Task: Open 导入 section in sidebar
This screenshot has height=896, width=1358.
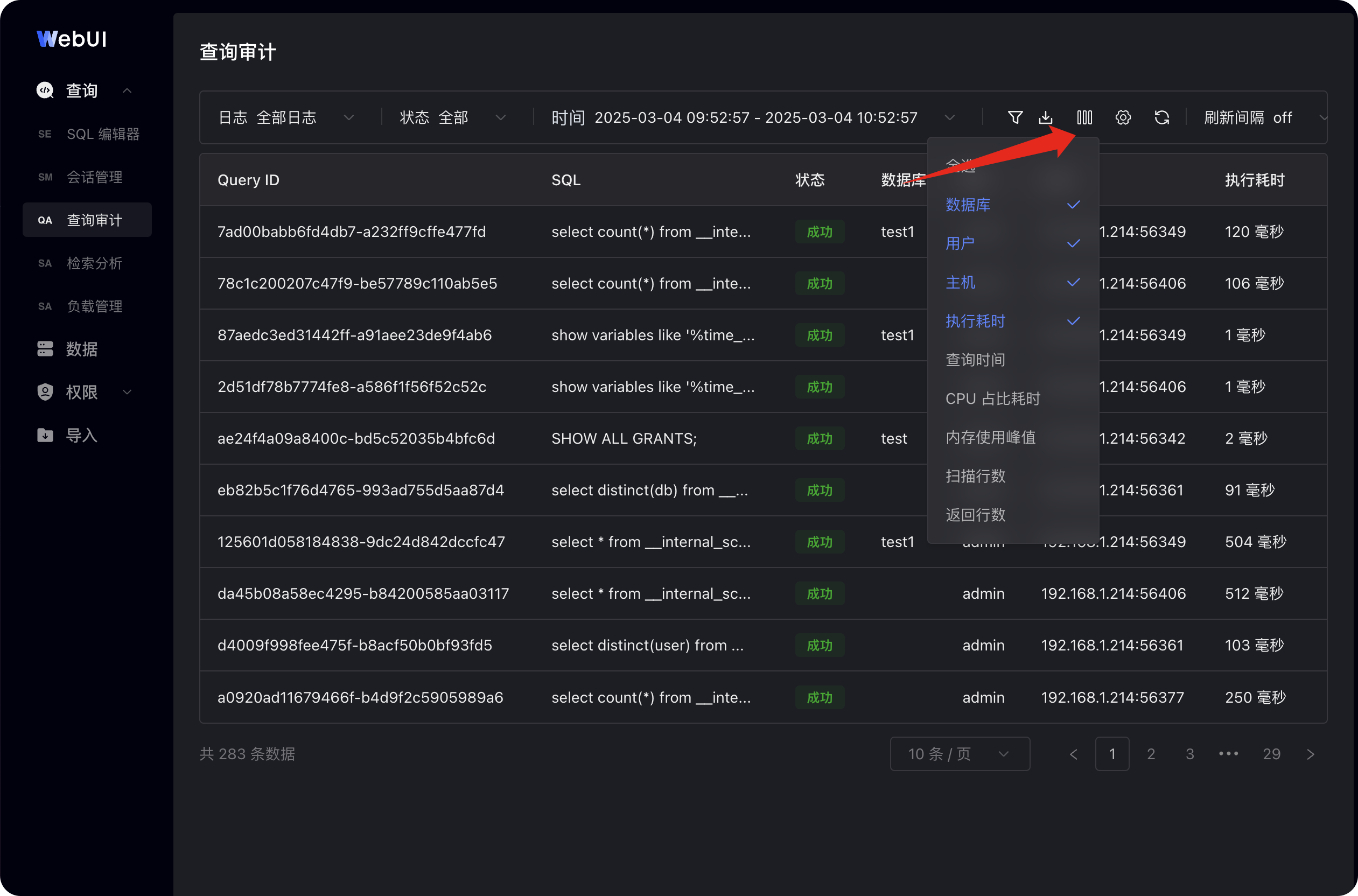Action: (81, 436)
